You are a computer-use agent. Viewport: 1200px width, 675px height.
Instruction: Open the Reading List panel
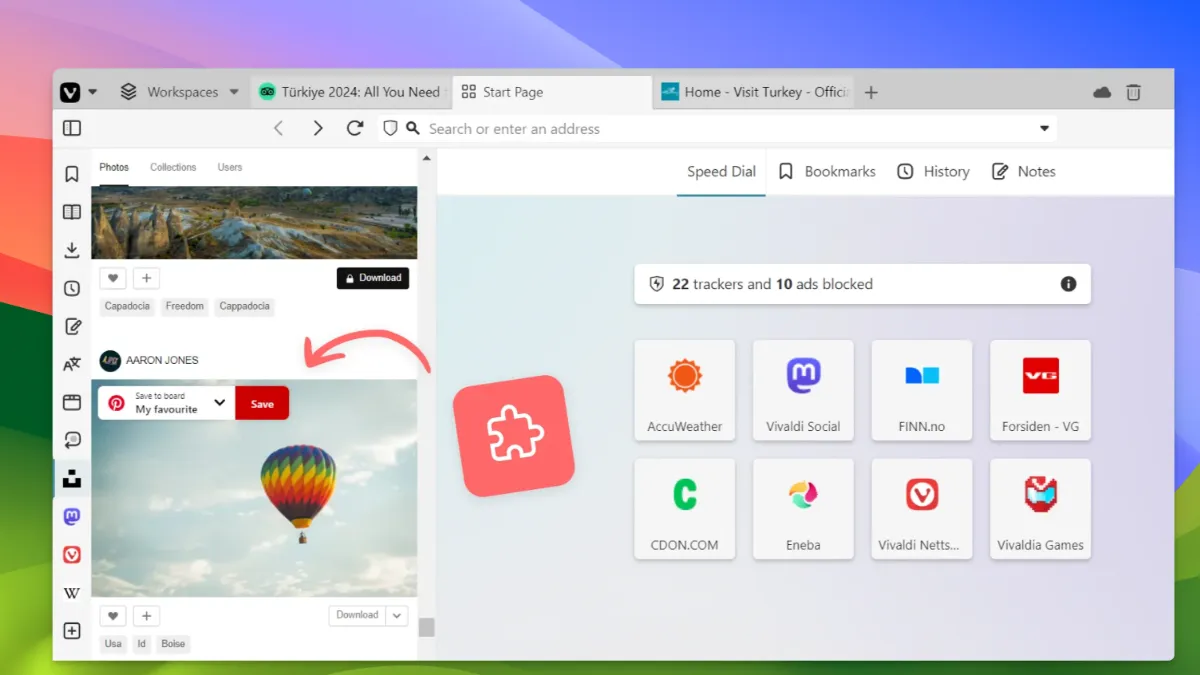click(72, 212)
